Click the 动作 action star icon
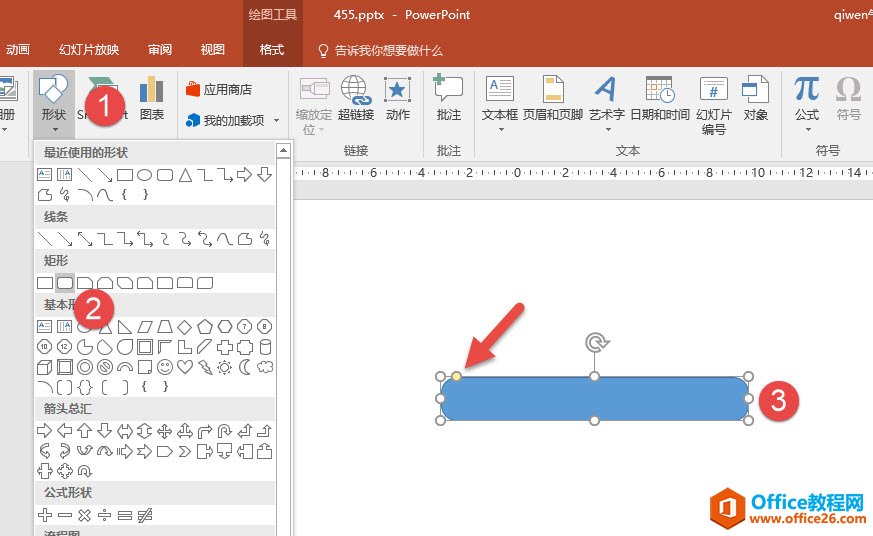873x536 pixels. tap(398, 90)
